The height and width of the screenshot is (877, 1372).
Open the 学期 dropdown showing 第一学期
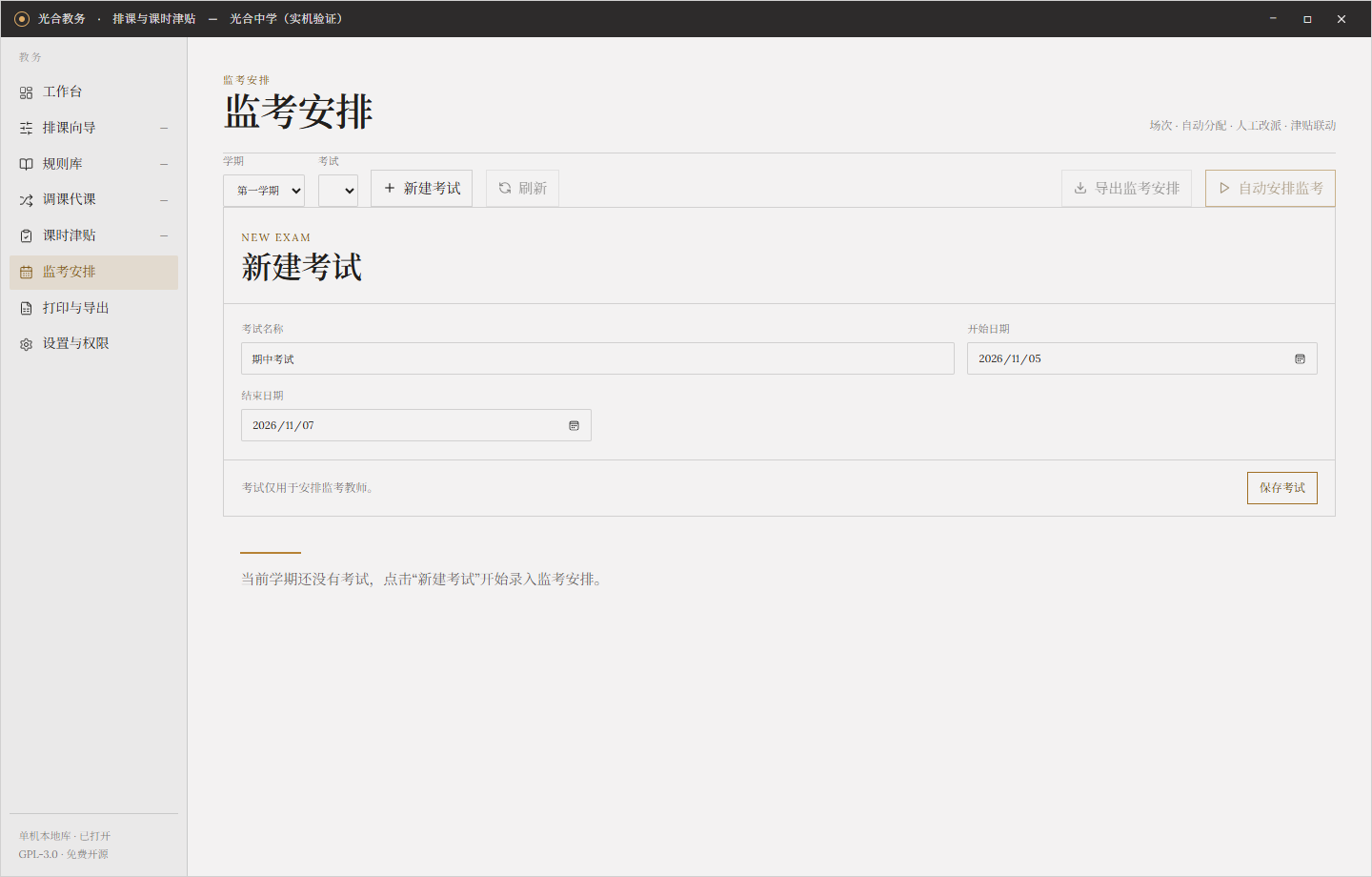point(264,190)
